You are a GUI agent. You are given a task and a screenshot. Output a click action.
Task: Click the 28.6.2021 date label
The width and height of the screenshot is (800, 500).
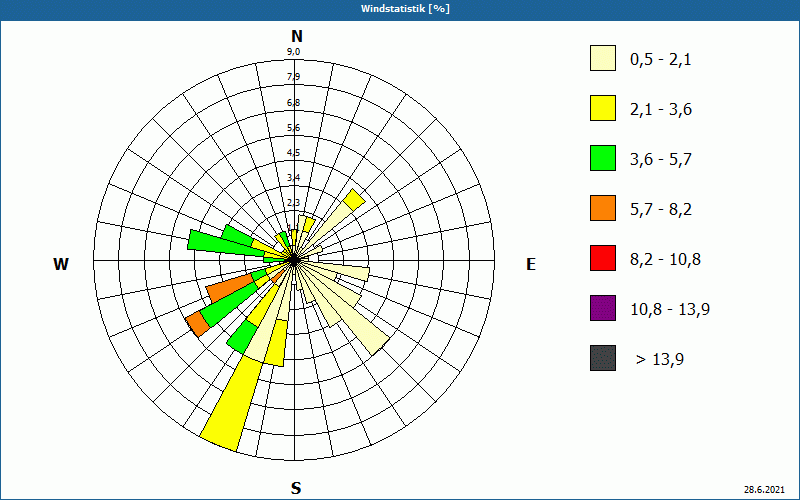coord(764,489)
